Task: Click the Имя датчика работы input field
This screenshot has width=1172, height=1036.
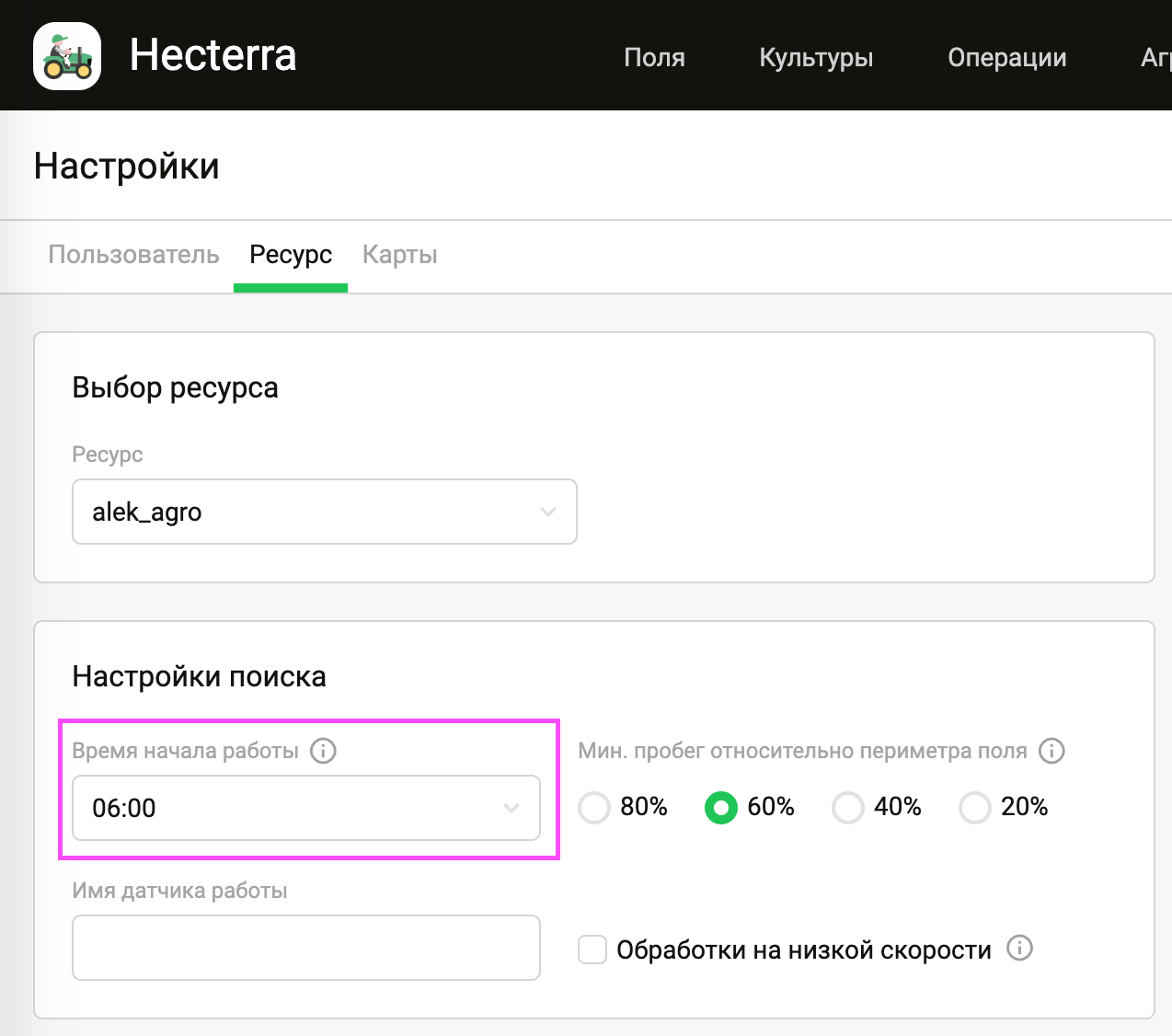Action: [x=305, y=948]
